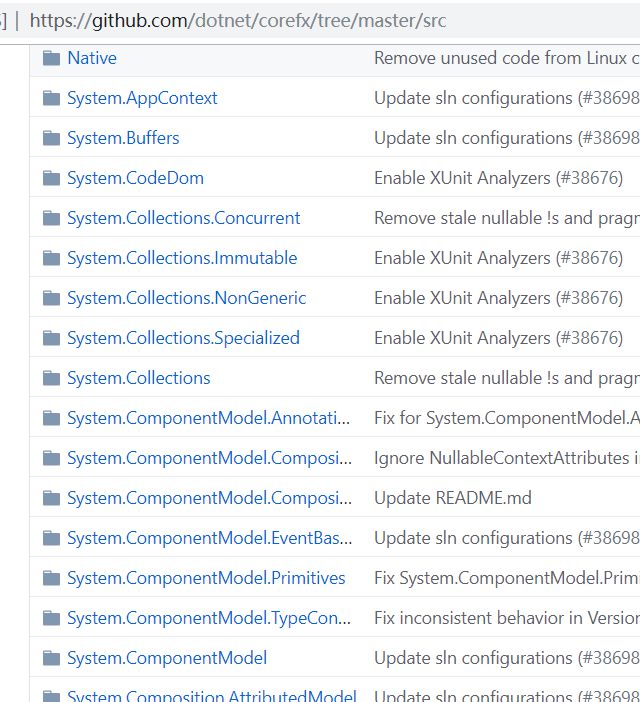Click the folder icon beside System.Buffers

tap(51, 138)
